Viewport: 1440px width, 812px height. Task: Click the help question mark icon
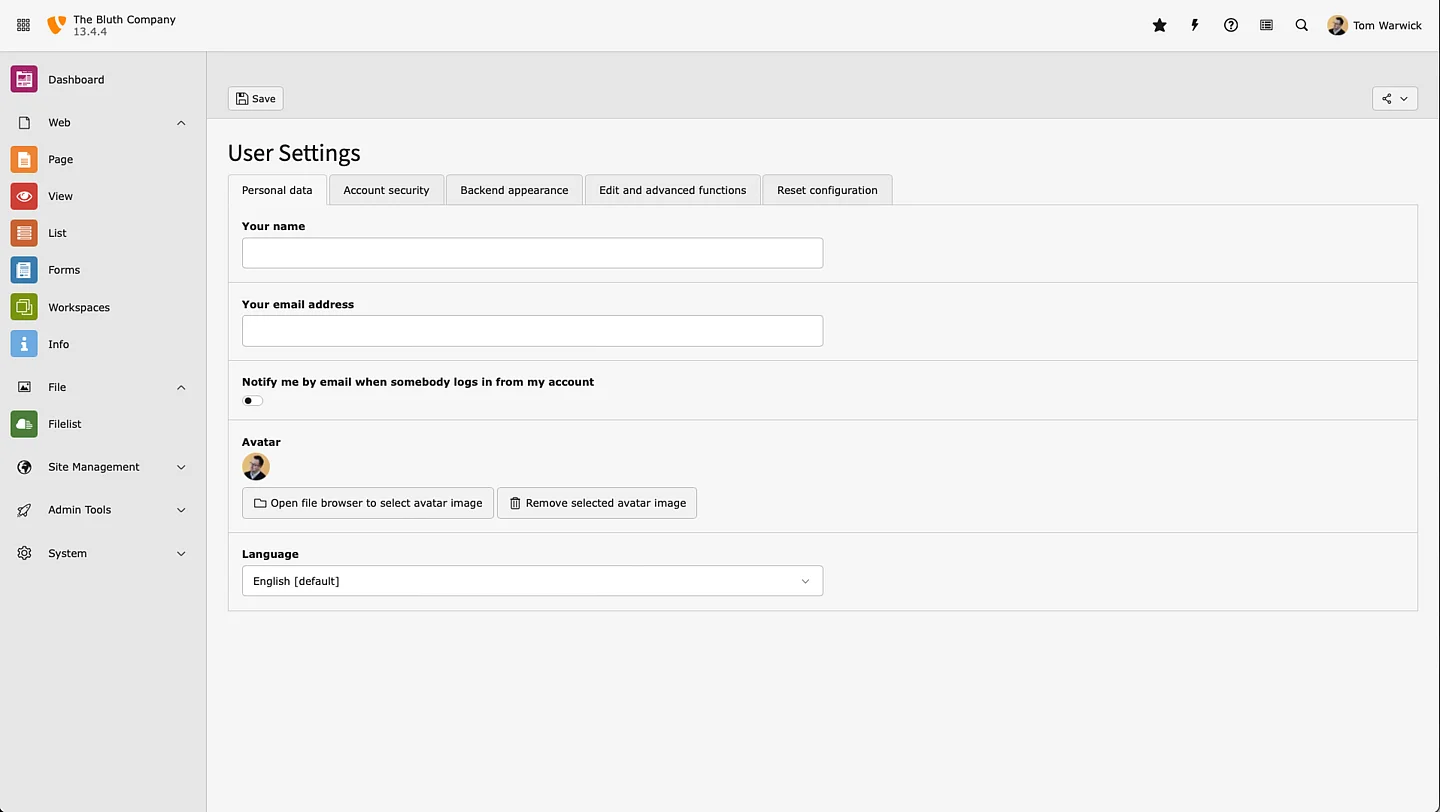tap(1230, 25)
